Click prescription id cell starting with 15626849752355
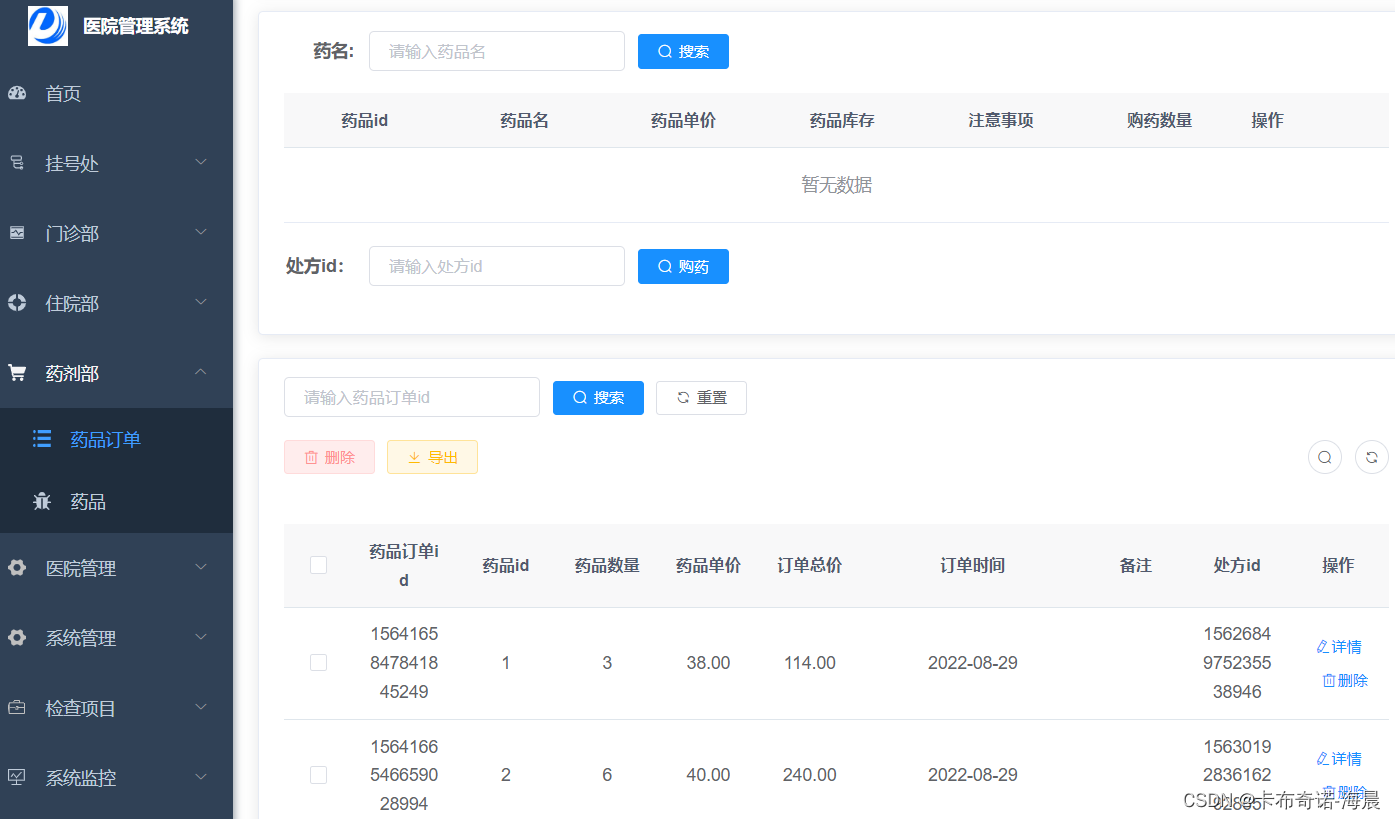1395x819 pixels. [1237, 663]
